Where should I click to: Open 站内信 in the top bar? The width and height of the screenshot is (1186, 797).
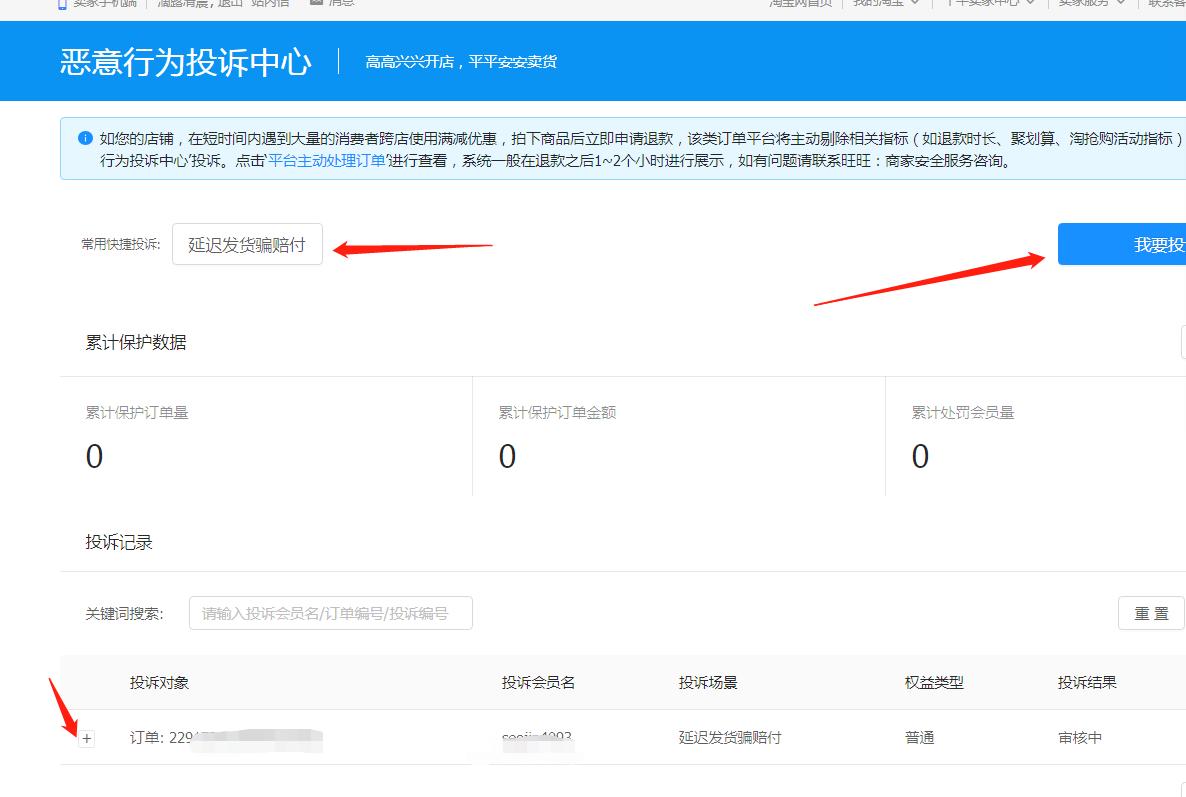tap(270, 4)
